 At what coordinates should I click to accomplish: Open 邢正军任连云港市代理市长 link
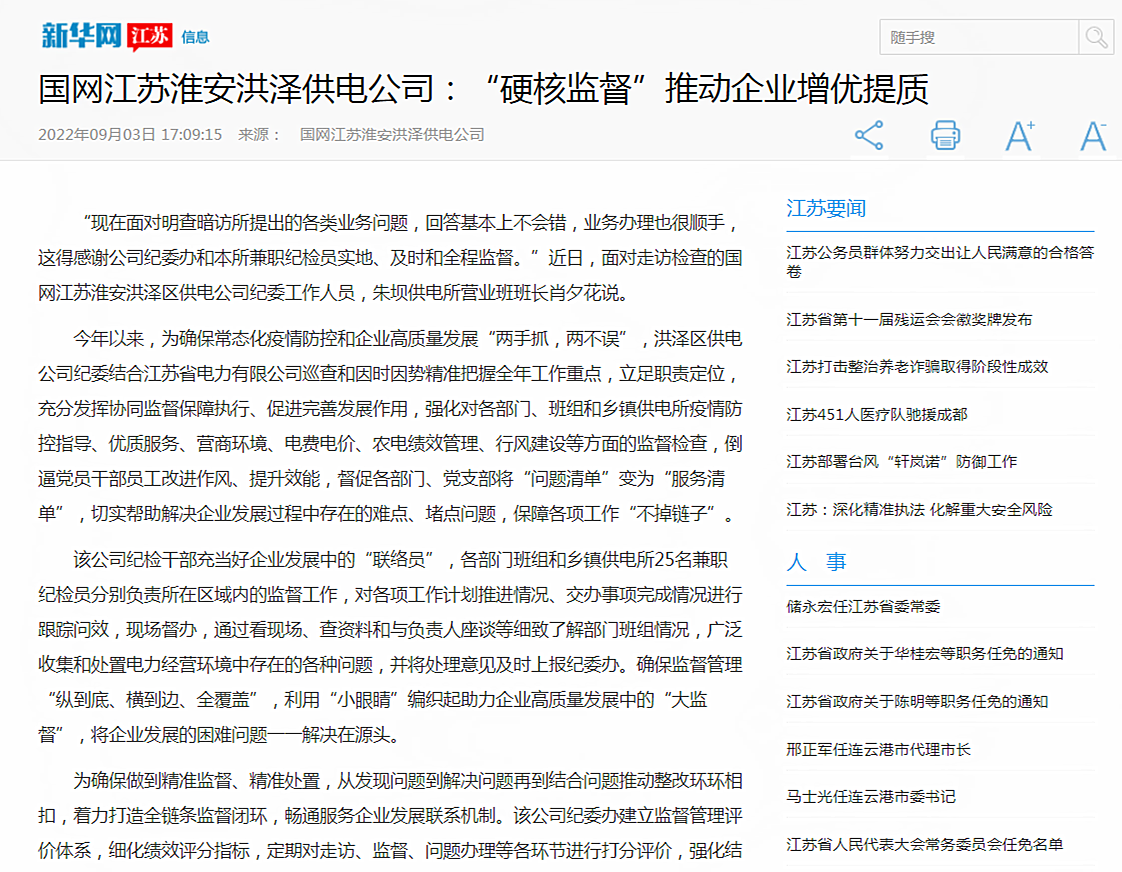[x=878, y=749]
